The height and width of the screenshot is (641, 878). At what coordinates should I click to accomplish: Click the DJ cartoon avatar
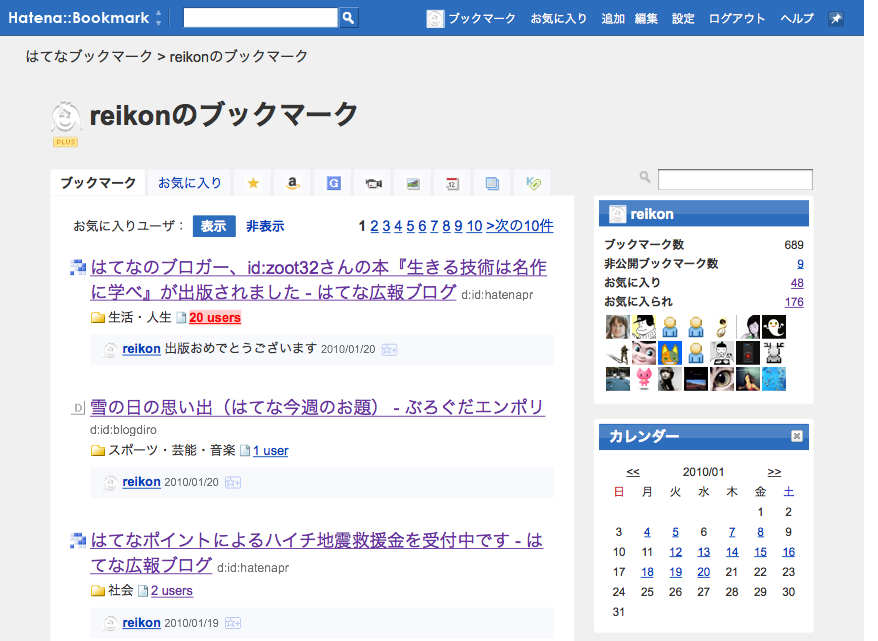[x=722, y=353]
